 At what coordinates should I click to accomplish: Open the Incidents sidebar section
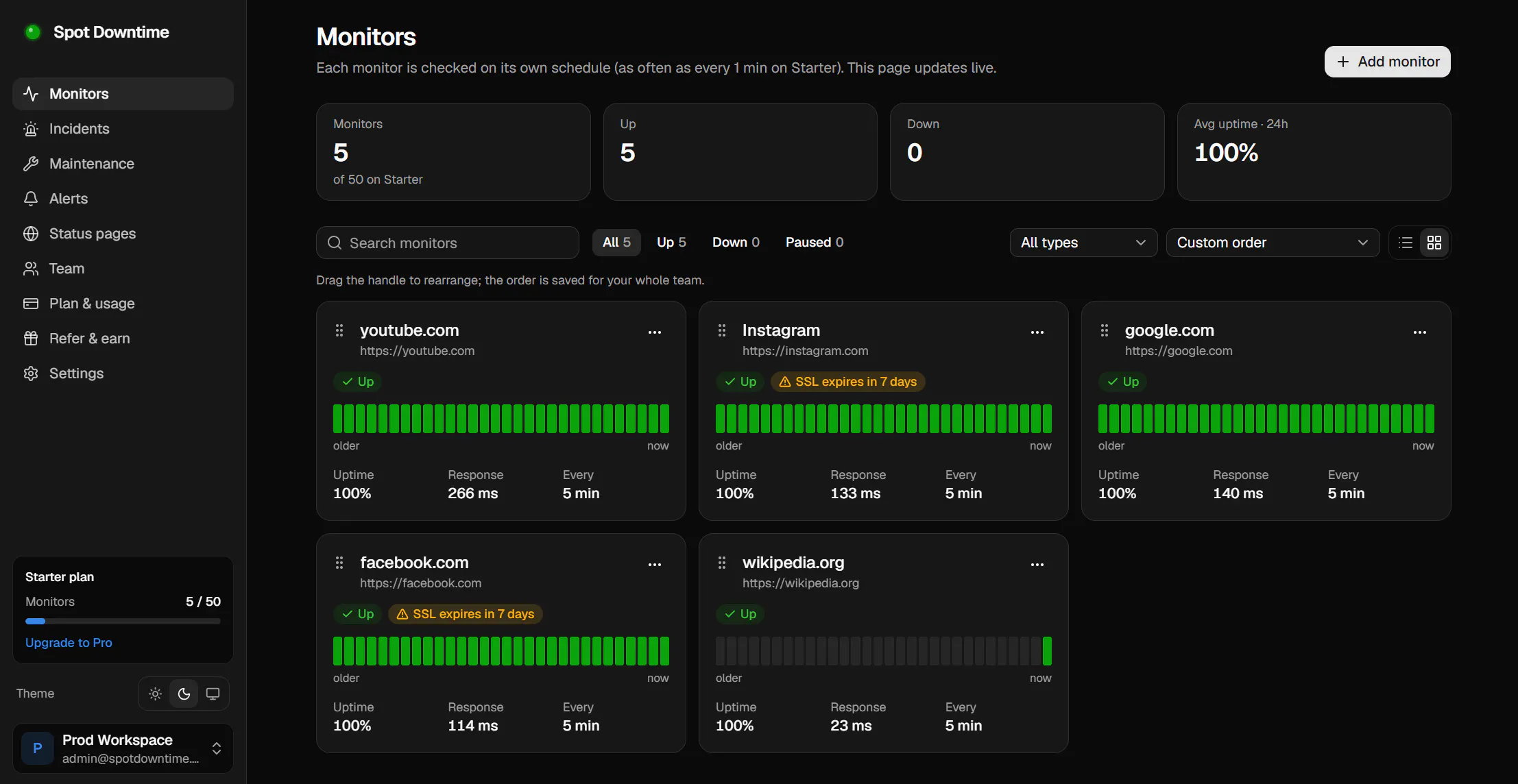click(123, 129)
